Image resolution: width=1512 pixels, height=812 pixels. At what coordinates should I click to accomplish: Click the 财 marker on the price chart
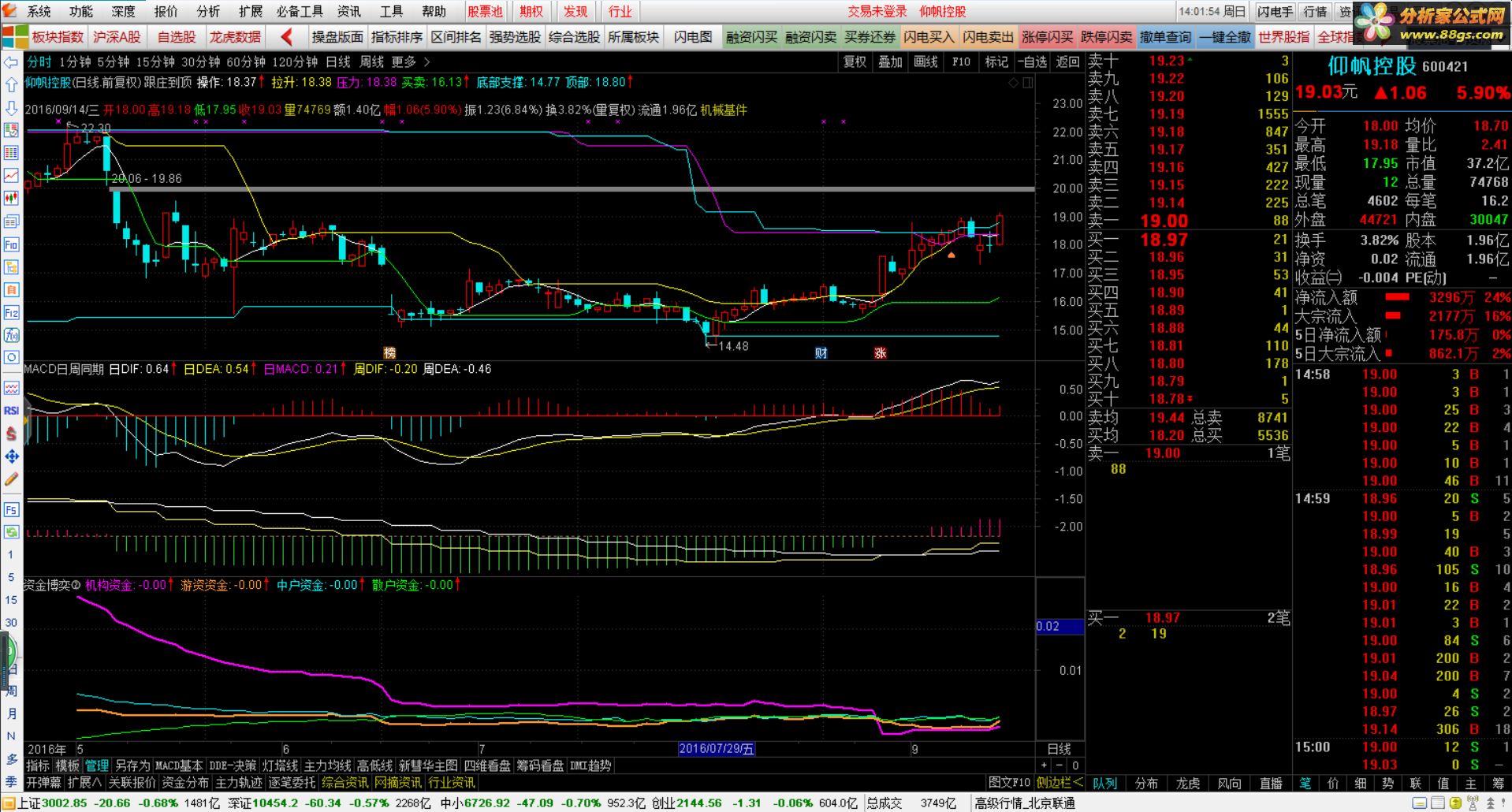821,352
